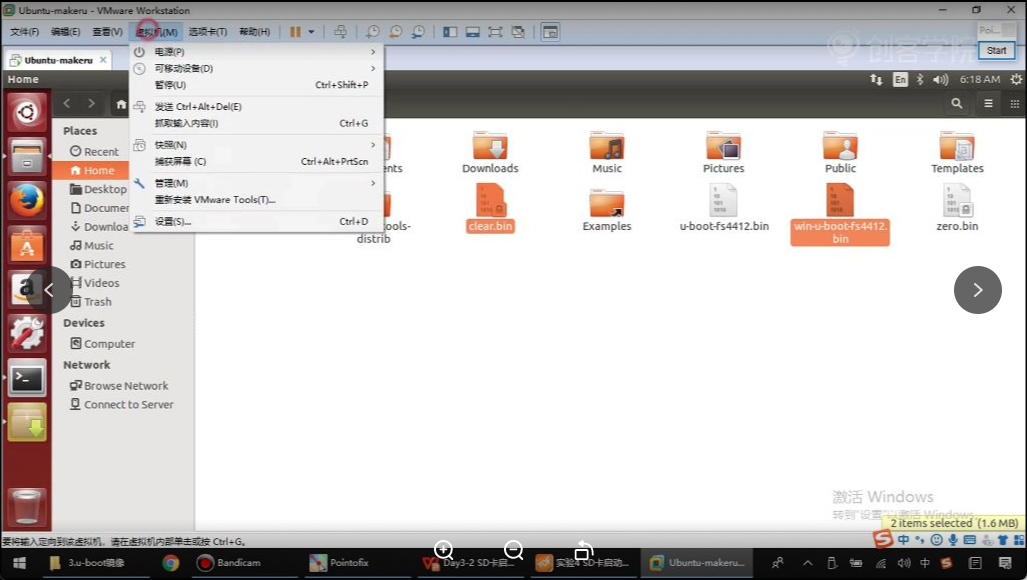The width and height of the screenshot is (1027, 580).
Task: Open Trash in Places sidebar
Action: coord(122,302)
